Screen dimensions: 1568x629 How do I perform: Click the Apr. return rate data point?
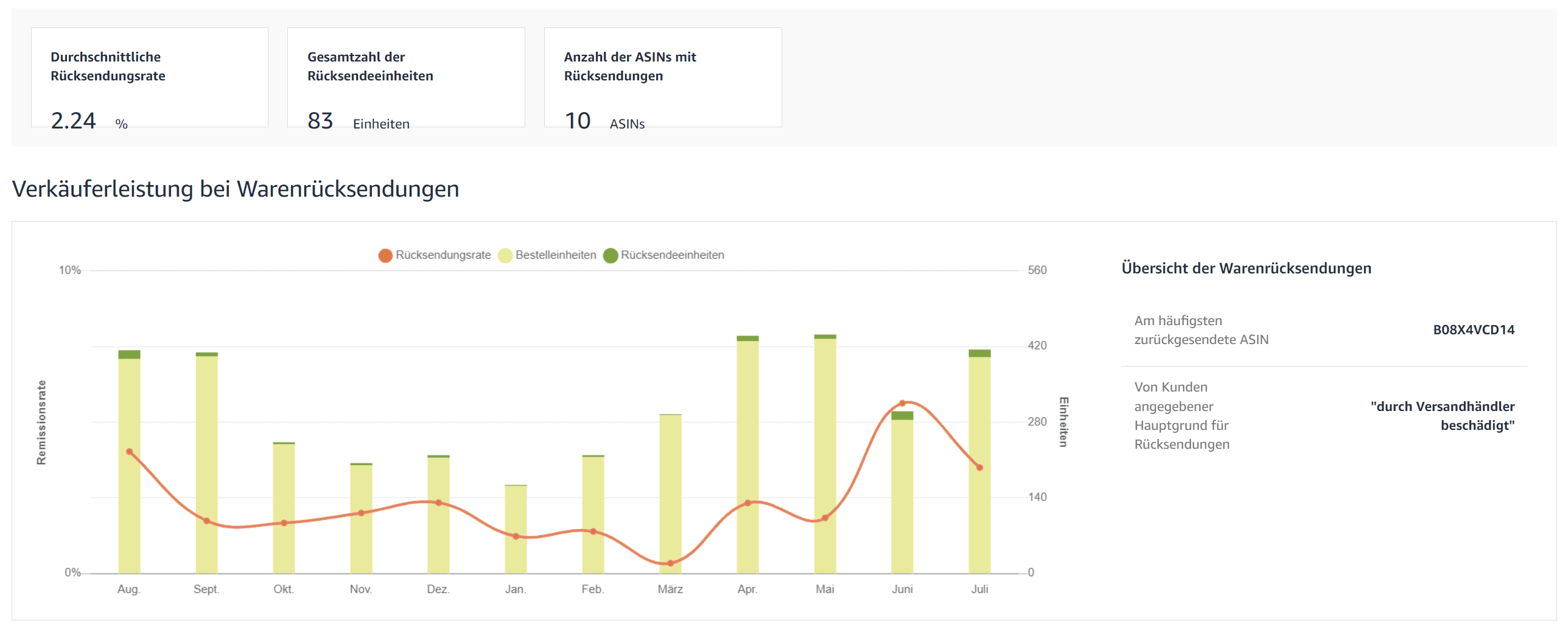(747, 503)
